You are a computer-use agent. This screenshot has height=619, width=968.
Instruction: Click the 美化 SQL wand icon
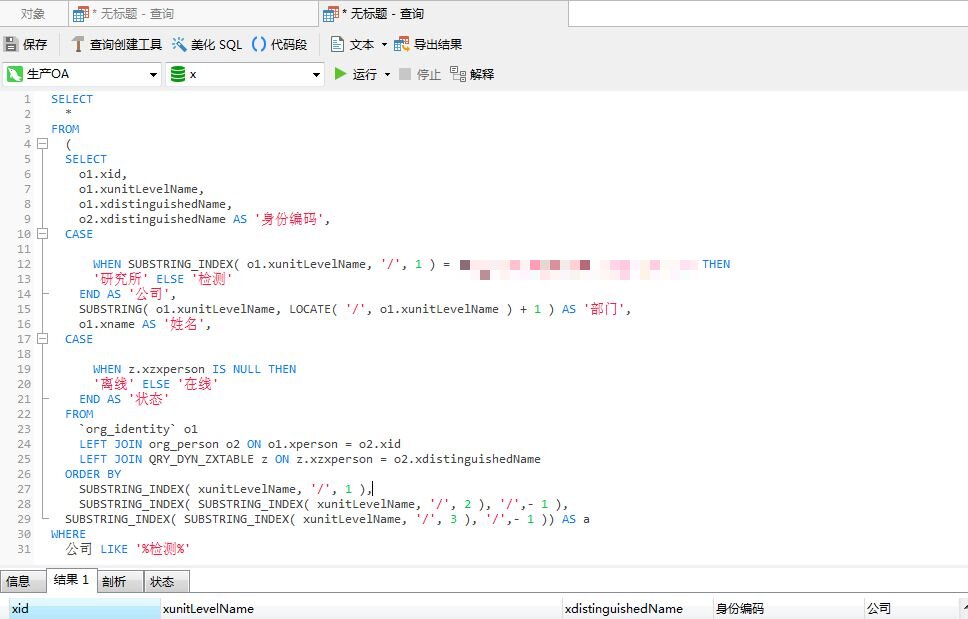179,44
